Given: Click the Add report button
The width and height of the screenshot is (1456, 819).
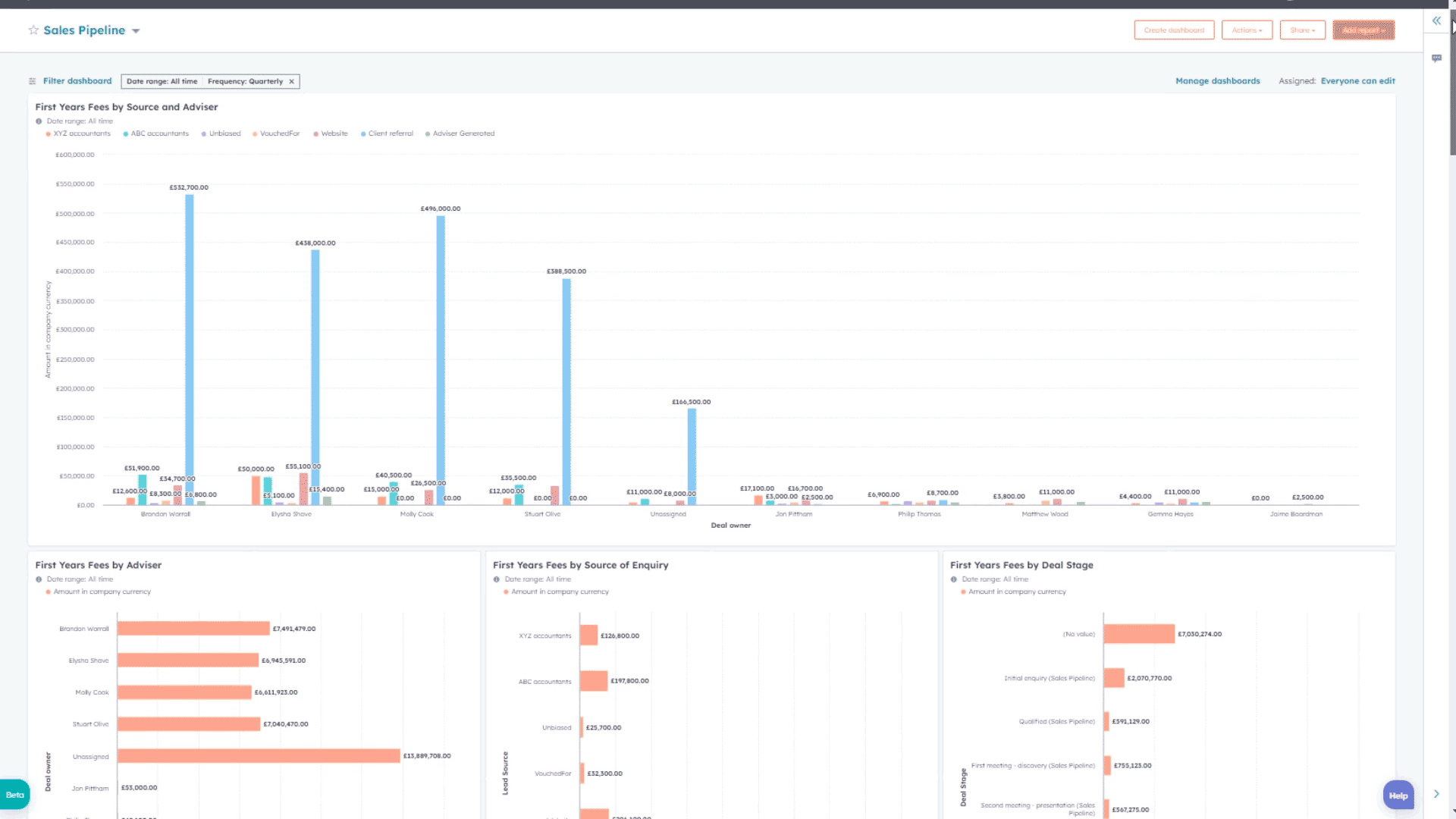Looking at the screenshot, I should coord(1363,30).
